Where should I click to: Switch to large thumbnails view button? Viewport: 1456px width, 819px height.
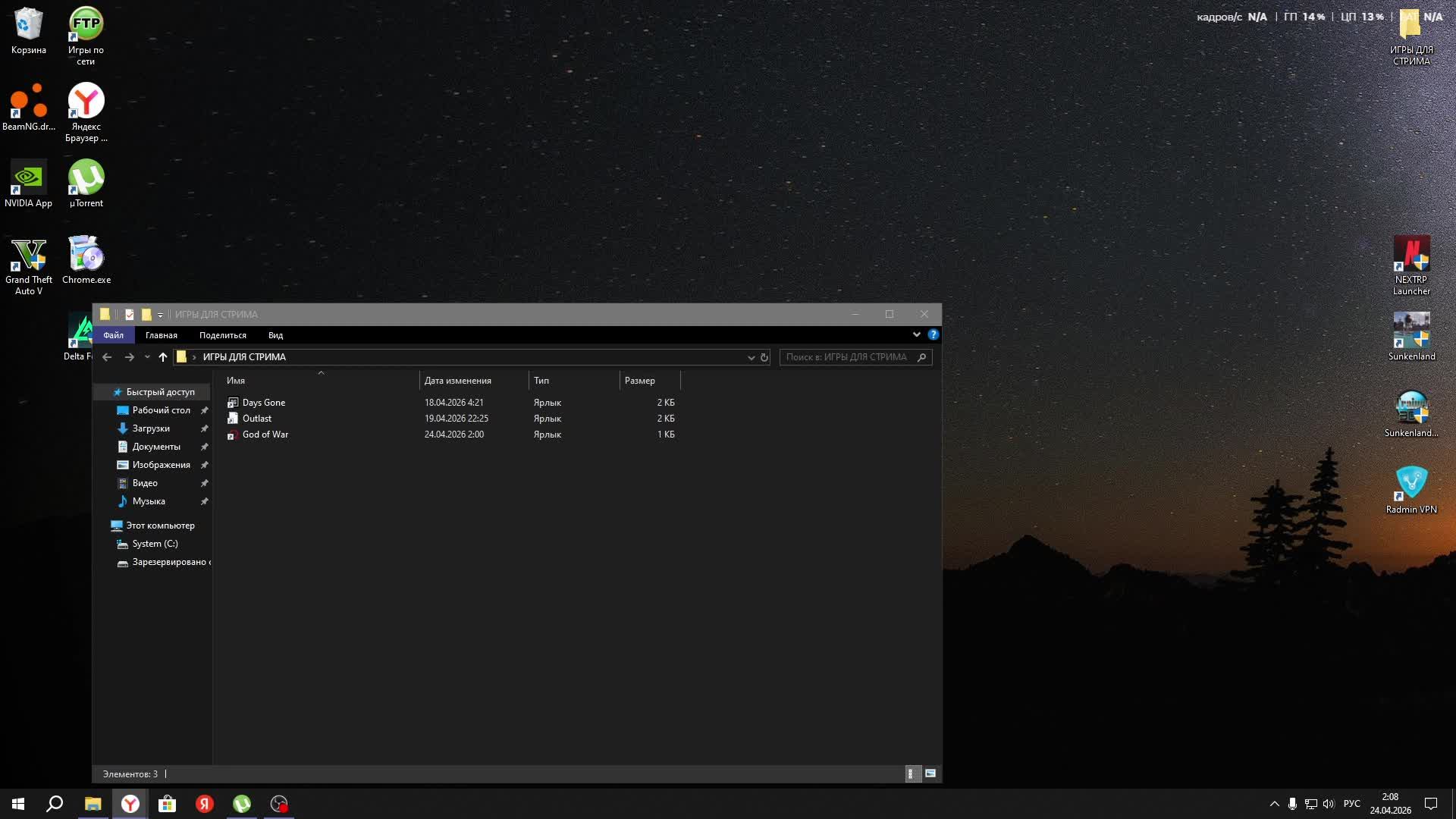(x=930, y=773)
